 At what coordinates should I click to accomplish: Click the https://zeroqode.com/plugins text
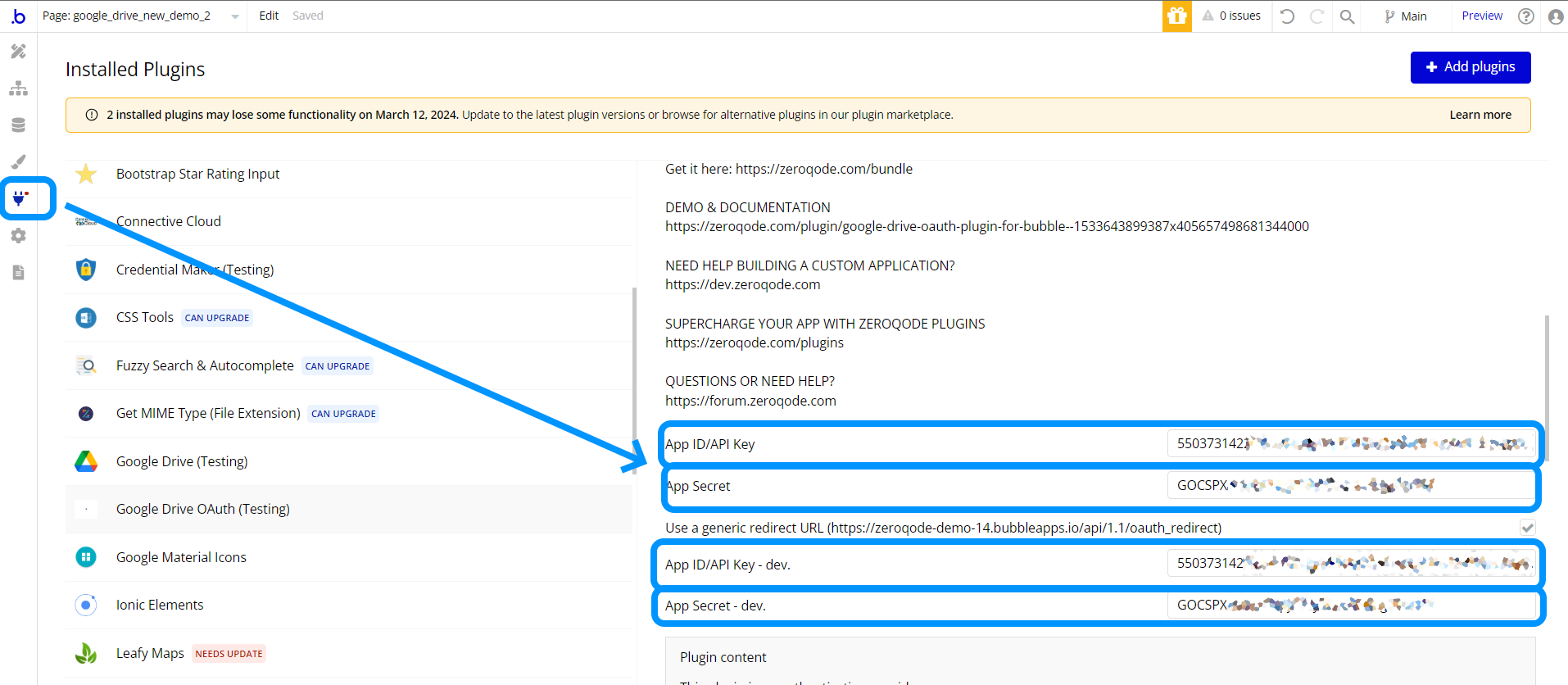pyautogui.click(x=755, y=342)
